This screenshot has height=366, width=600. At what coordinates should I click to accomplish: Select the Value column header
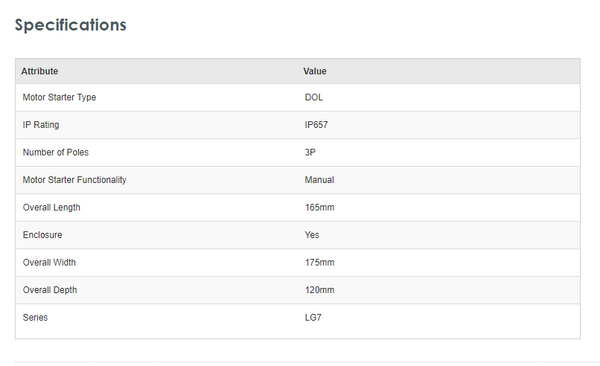[315, 71]
